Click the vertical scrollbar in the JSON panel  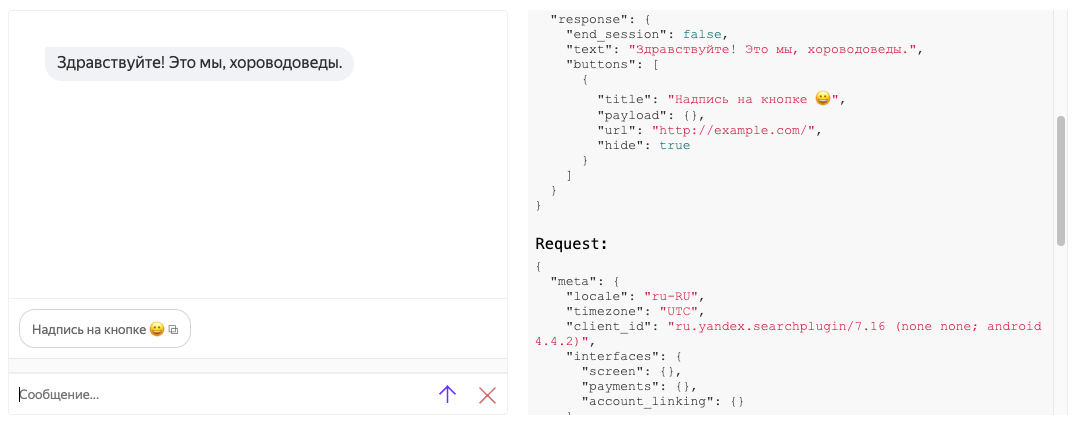1061,180
